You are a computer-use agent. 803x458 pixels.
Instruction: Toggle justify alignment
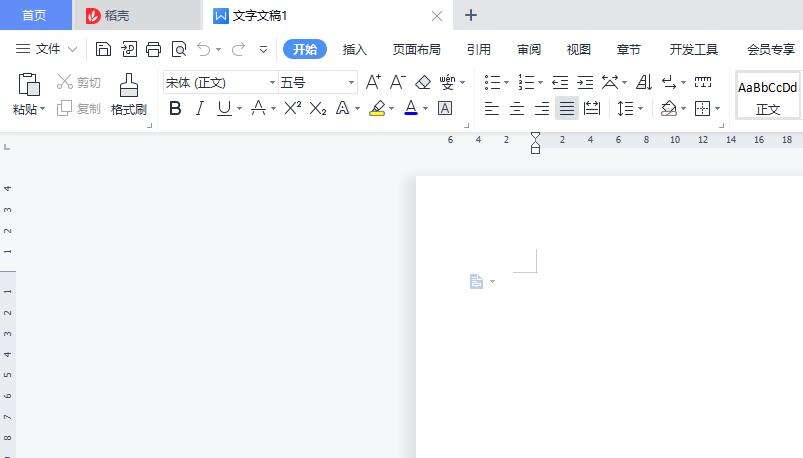coord(566,108)
